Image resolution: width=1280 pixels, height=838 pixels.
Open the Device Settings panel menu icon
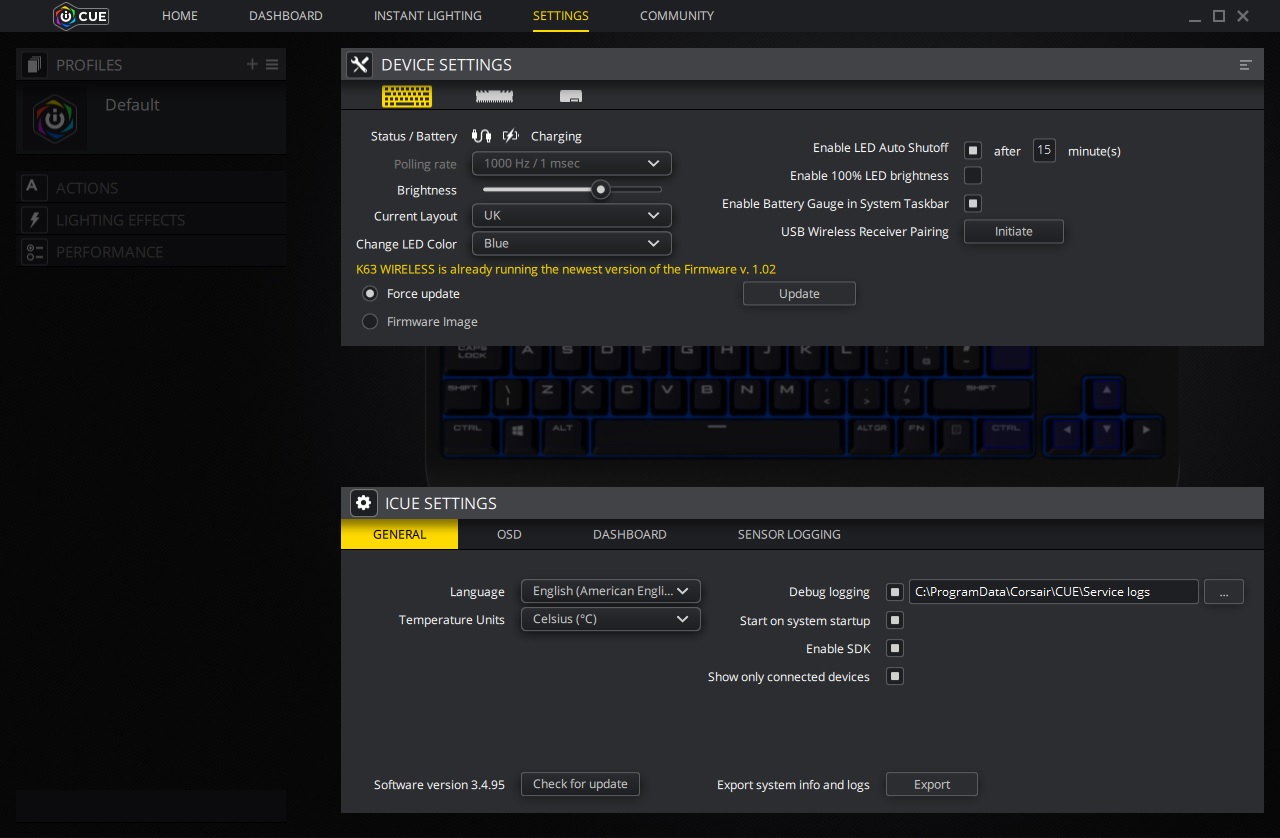[1245, 65]
